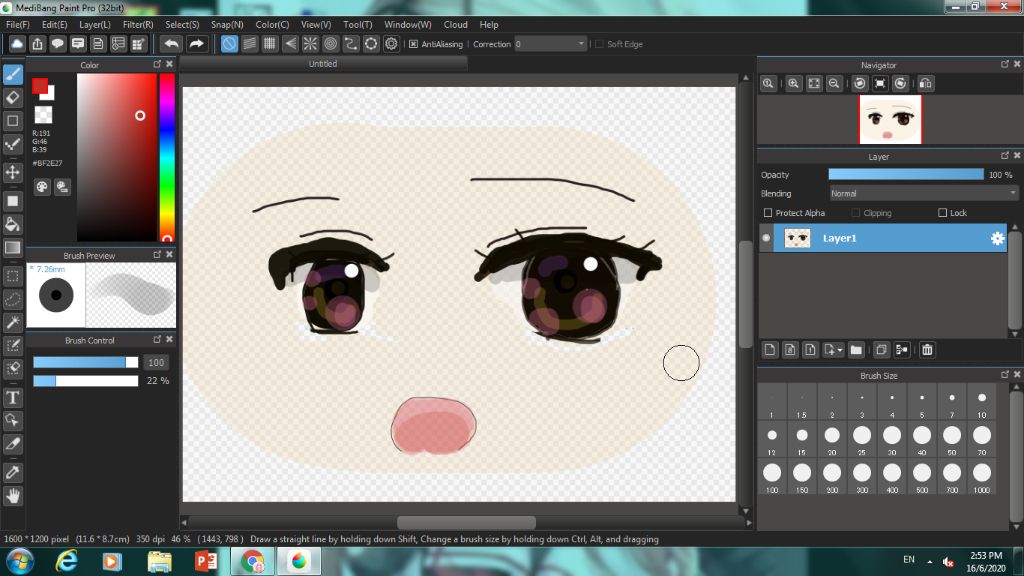Choose brush size preset 1000
1024x576 pixels.
pyautogui.click(x=982, y=478)
